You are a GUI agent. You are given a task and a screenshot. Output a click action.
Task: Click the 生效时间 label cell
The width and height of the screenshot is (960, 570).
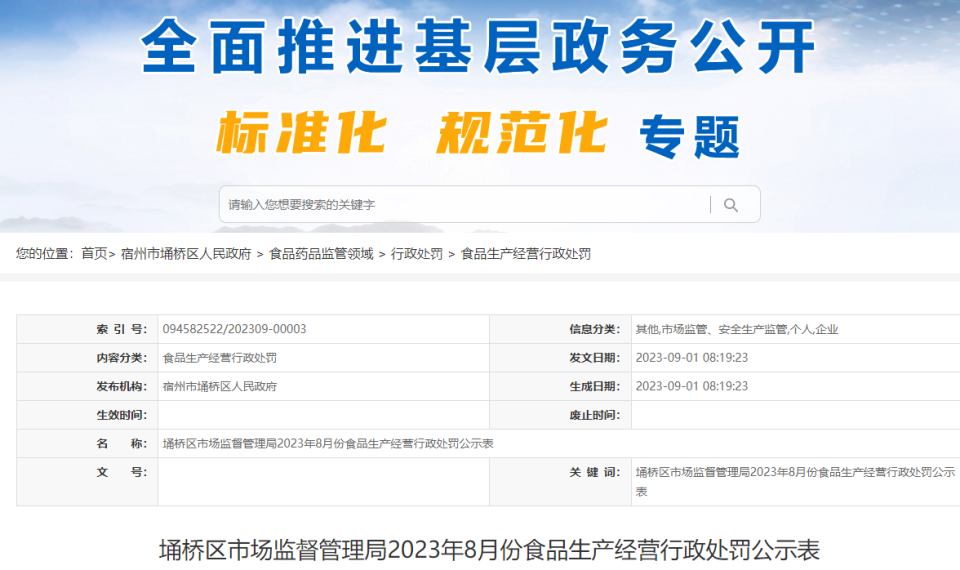pos(88,415)
